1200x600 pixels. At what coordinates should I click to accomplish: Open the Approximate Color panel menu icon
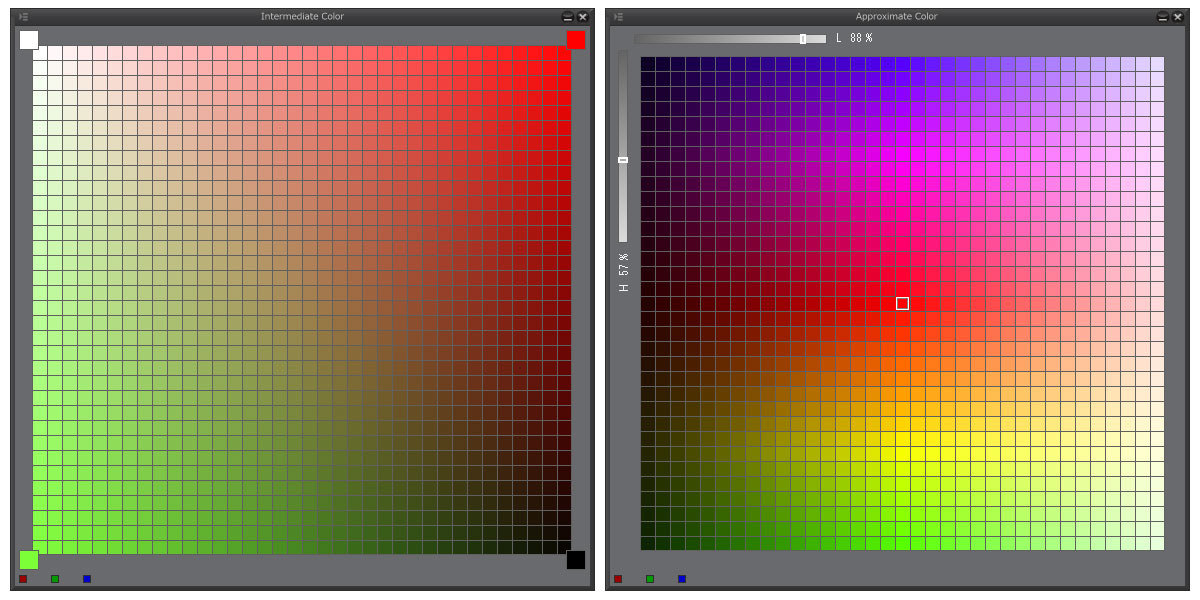pyautogui.click(x=619, y=17)
